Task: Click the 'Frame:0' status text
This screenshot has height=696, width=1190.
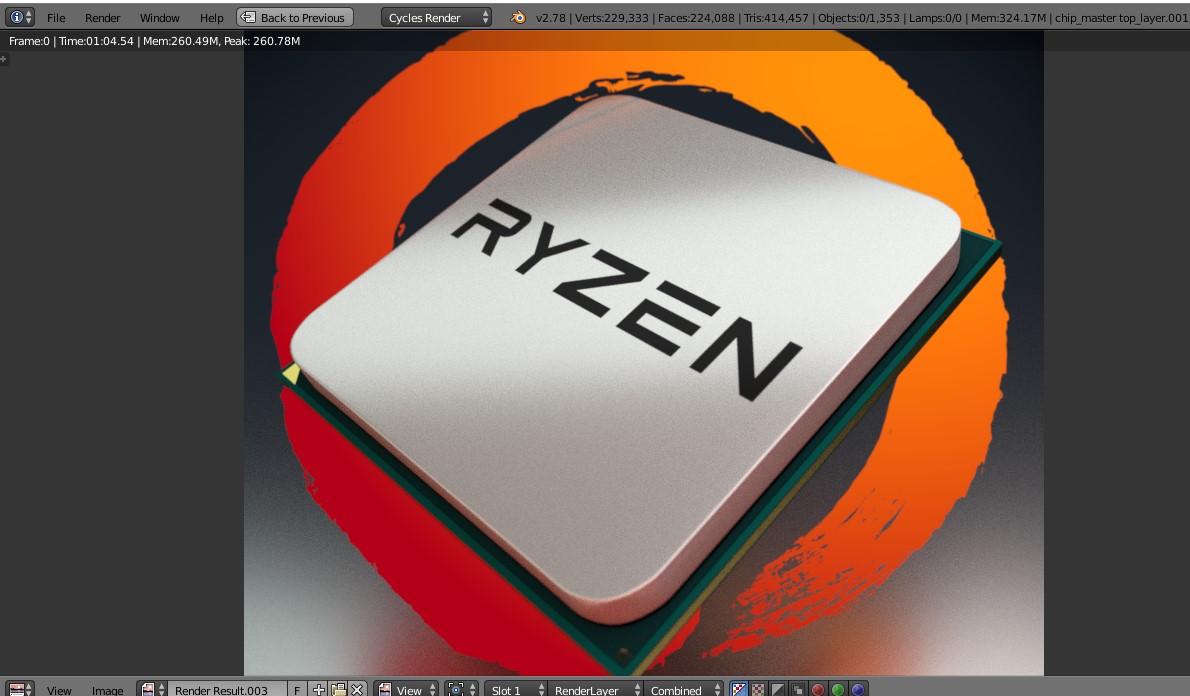Action: [x=30, y=41]
